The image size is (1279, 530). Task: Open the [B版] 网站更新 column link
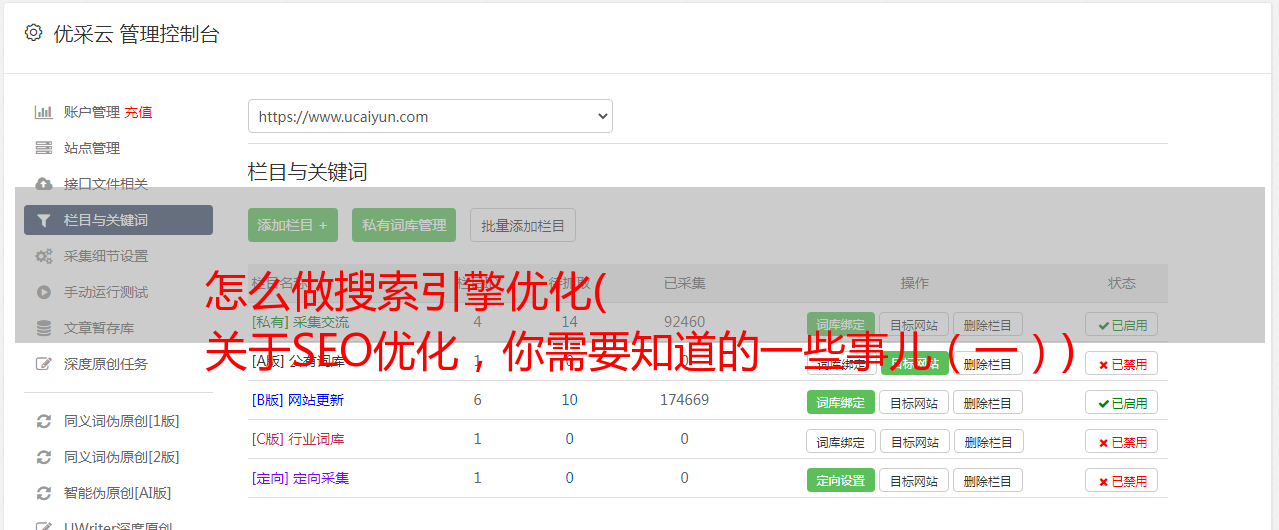[x=298, y=400]
